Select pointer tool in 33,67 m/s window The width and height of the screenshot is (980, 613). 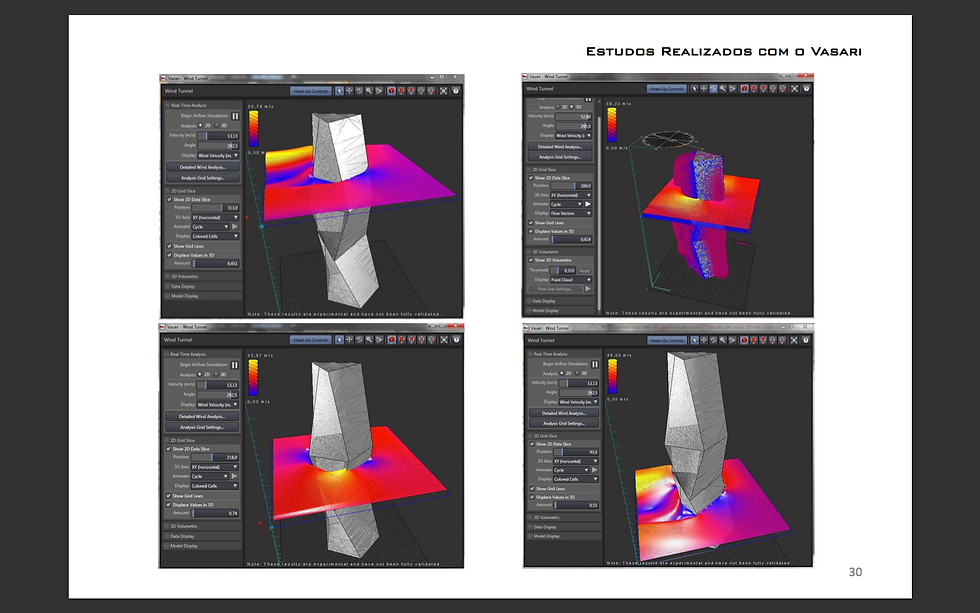pyautogui.click(x=339, y=340)
